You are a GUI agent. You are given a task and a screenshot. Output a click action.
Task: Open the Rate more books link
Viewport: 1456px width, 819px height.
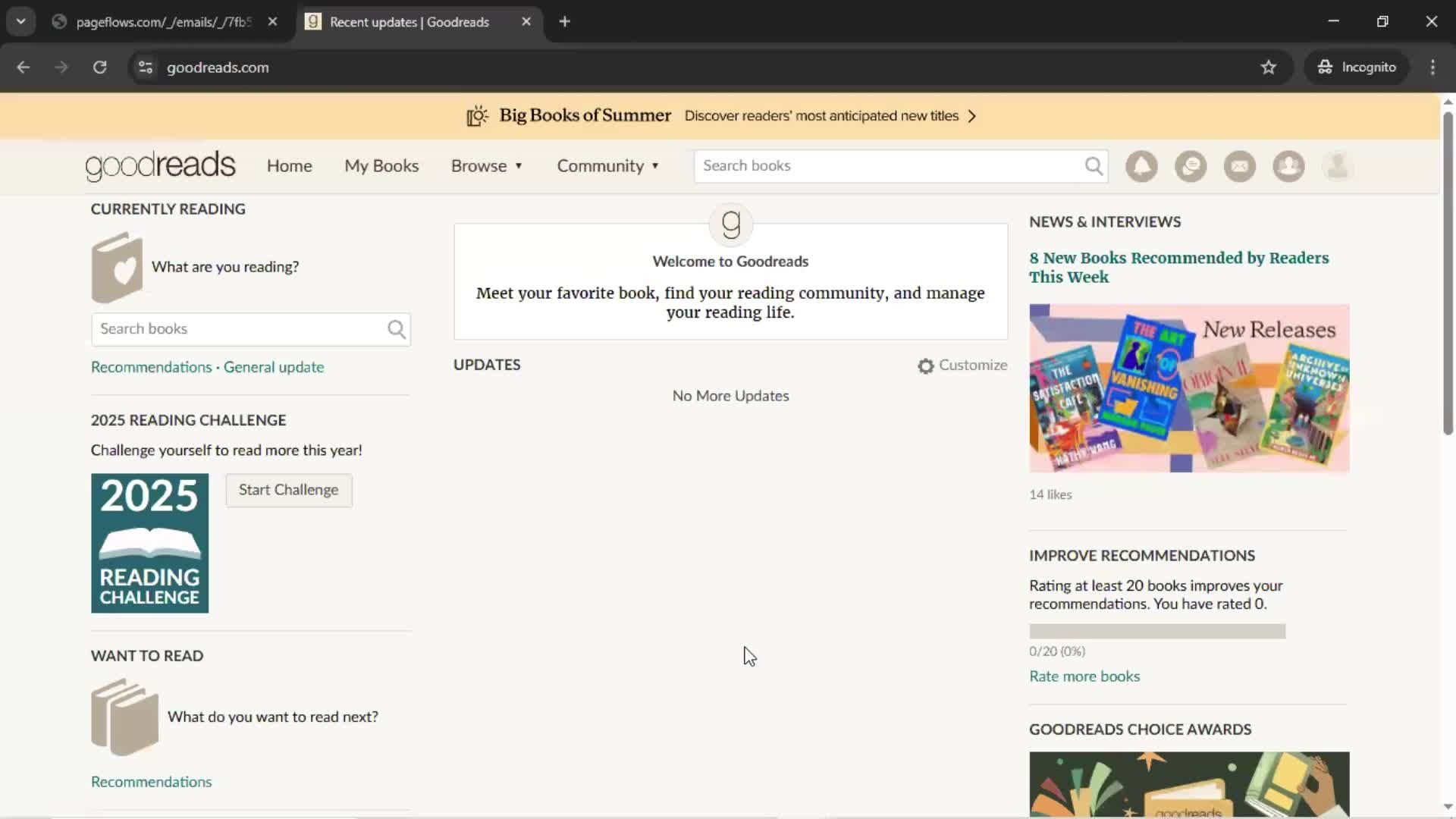point(1084,677)
